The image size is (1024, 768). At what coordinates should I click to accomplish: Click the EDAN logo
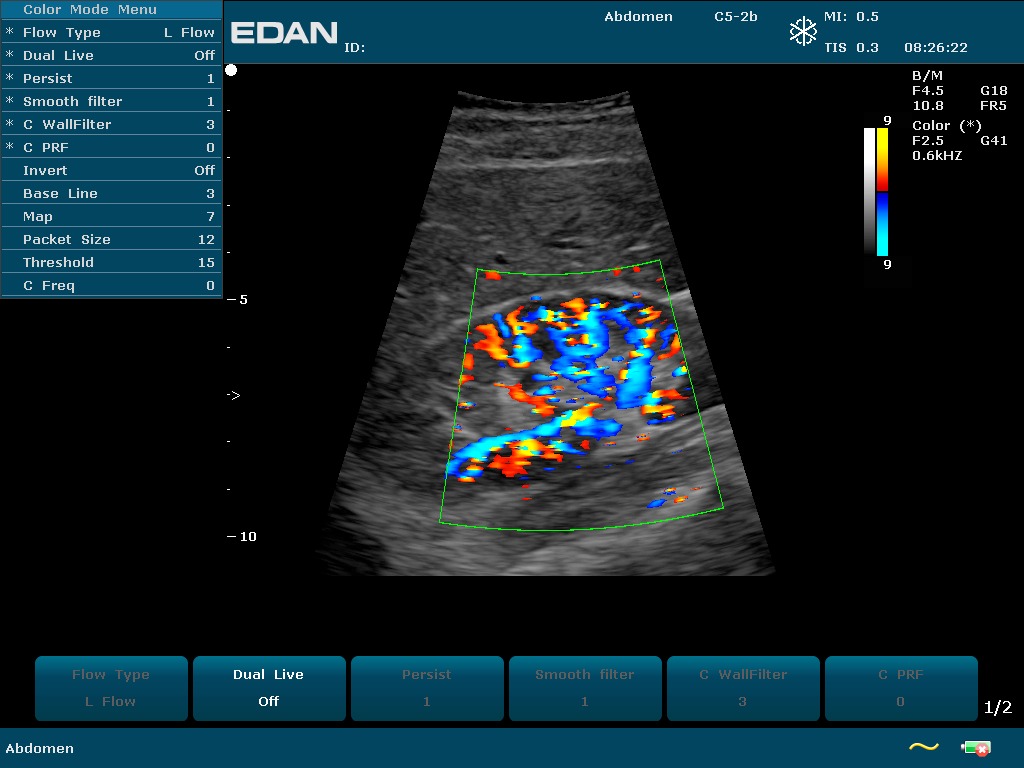click(x=284, y=33)
